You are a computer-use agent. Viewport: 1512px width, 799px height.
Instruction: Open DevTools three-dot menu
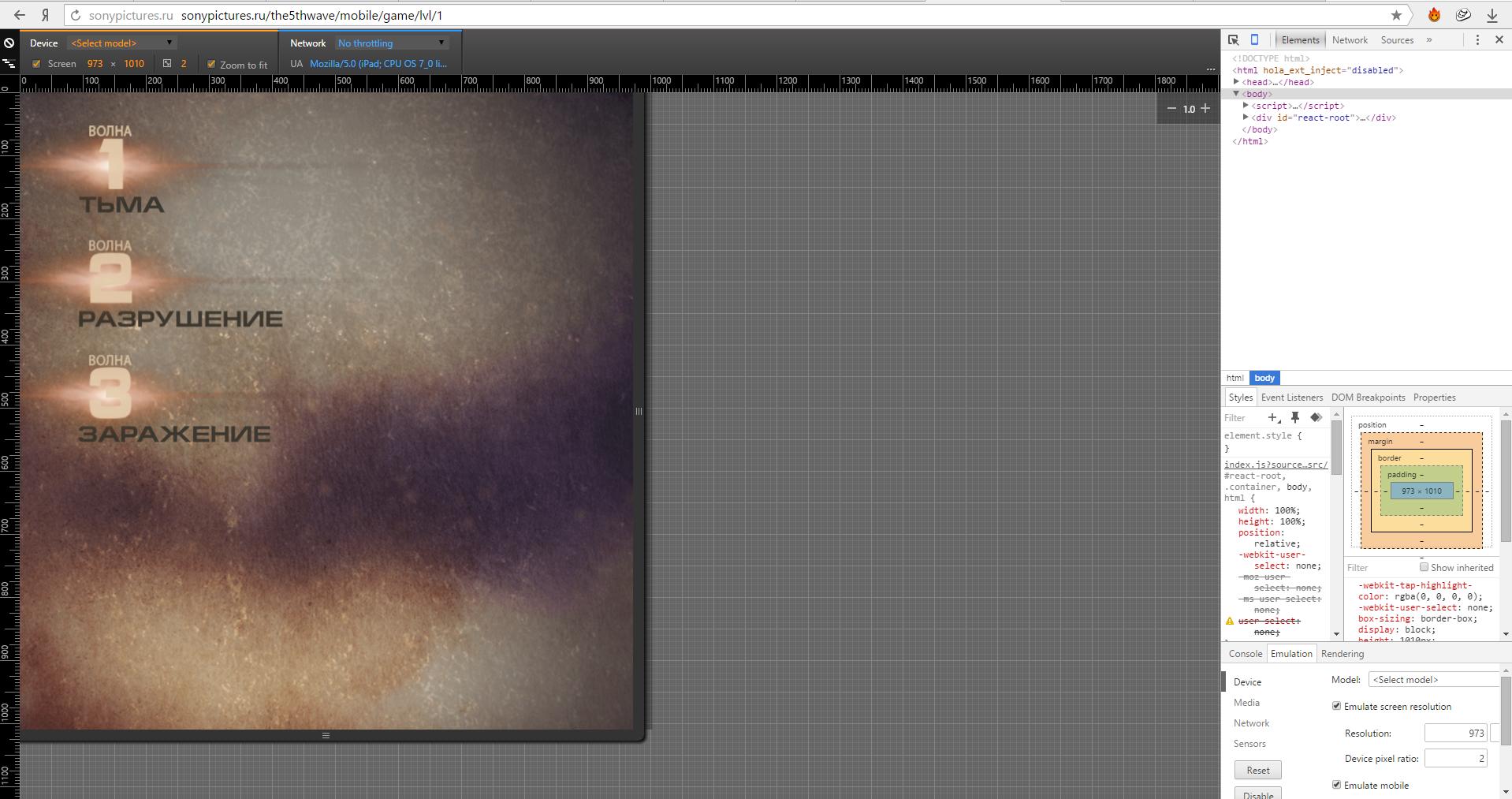(x=1477, y=39)
